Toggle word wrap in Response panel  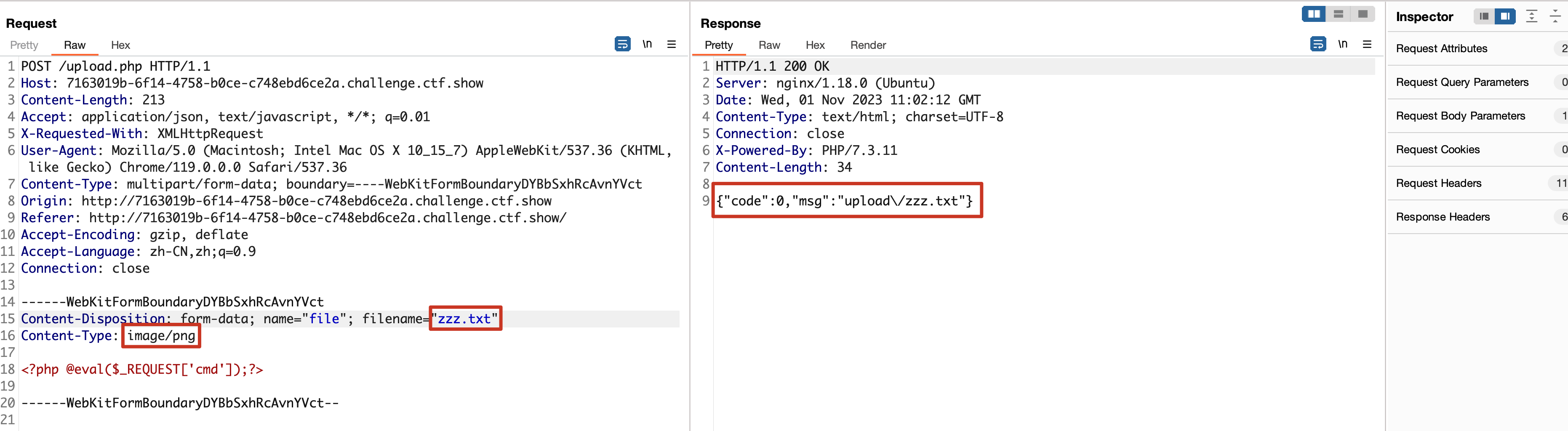tap(1318, 44)
